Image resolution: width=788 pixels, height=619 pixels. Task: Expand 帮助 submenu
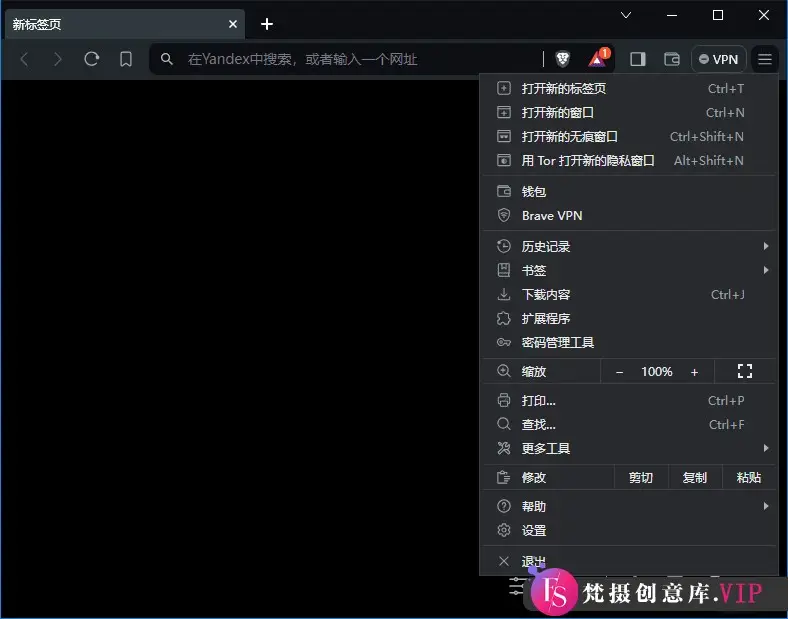coord(629,506)
